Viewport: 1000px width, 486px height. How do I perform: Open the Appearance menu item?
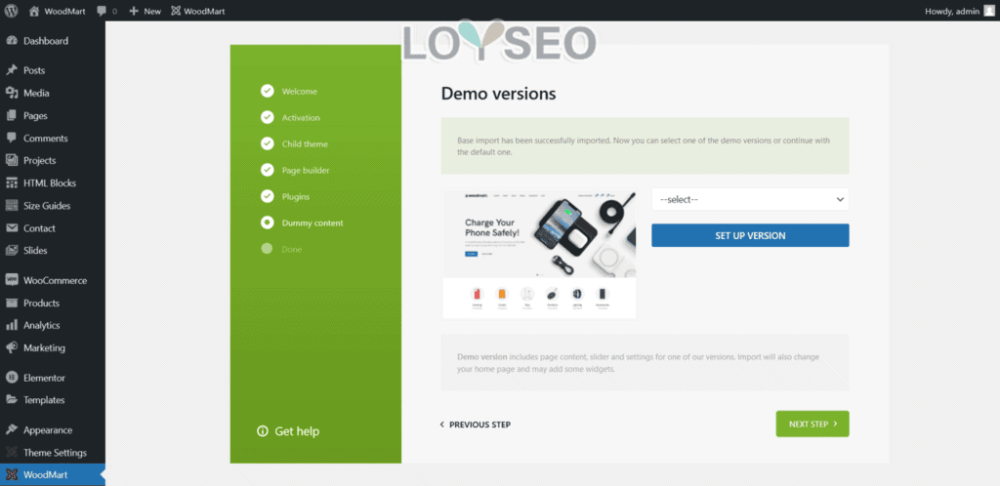[52, 430]
